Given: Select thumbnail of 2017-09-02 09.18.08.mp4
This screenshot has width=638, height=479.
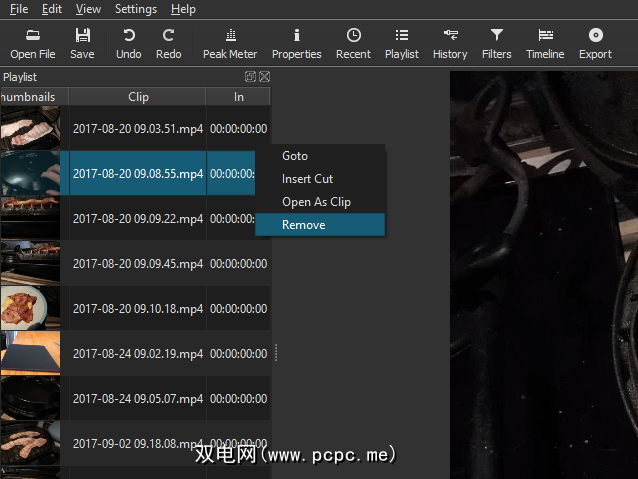Looking at the screenshot, I should (x=30, y=443).
